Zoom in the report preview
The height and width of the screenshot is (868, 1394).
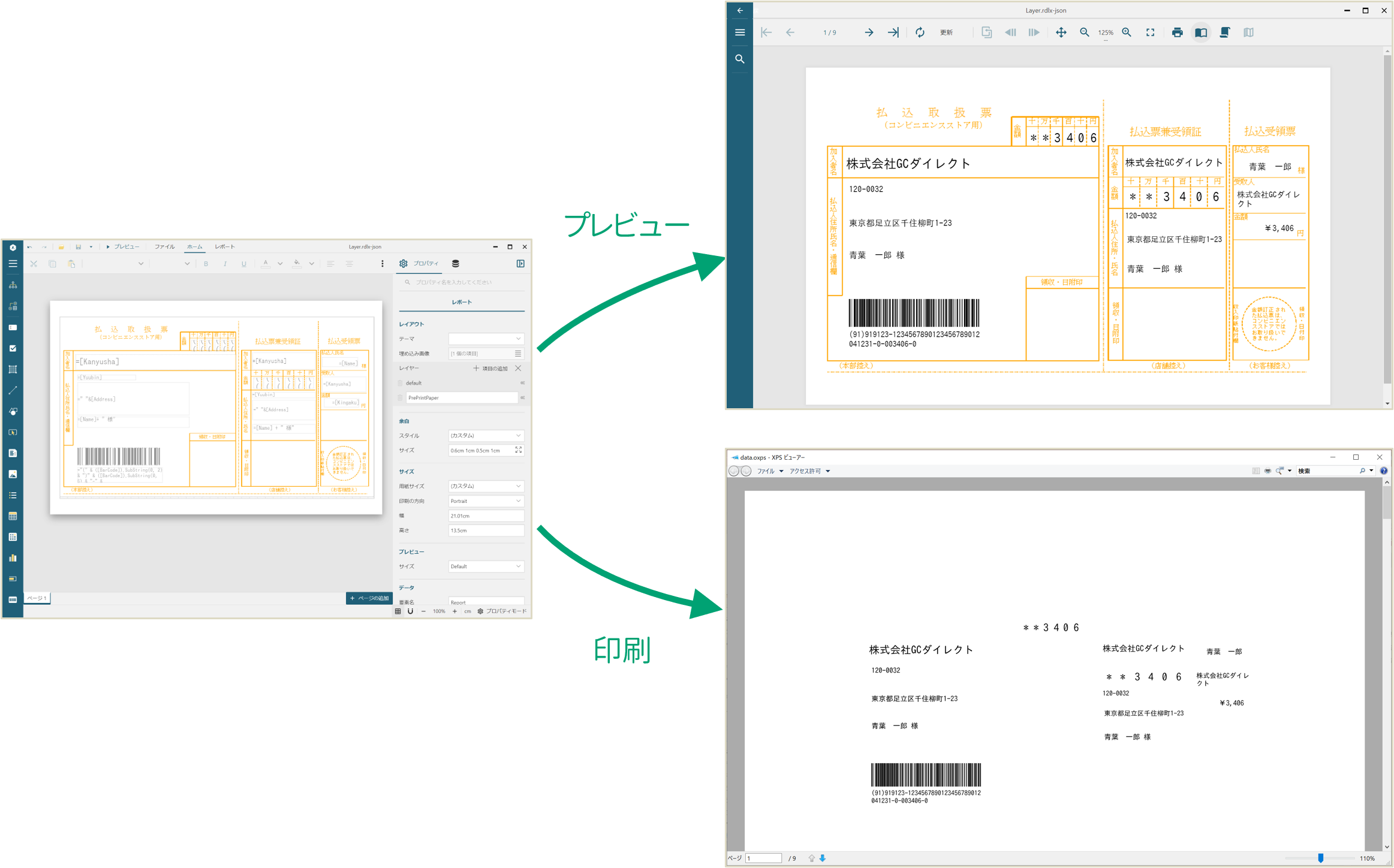[x=1127, y=32]
